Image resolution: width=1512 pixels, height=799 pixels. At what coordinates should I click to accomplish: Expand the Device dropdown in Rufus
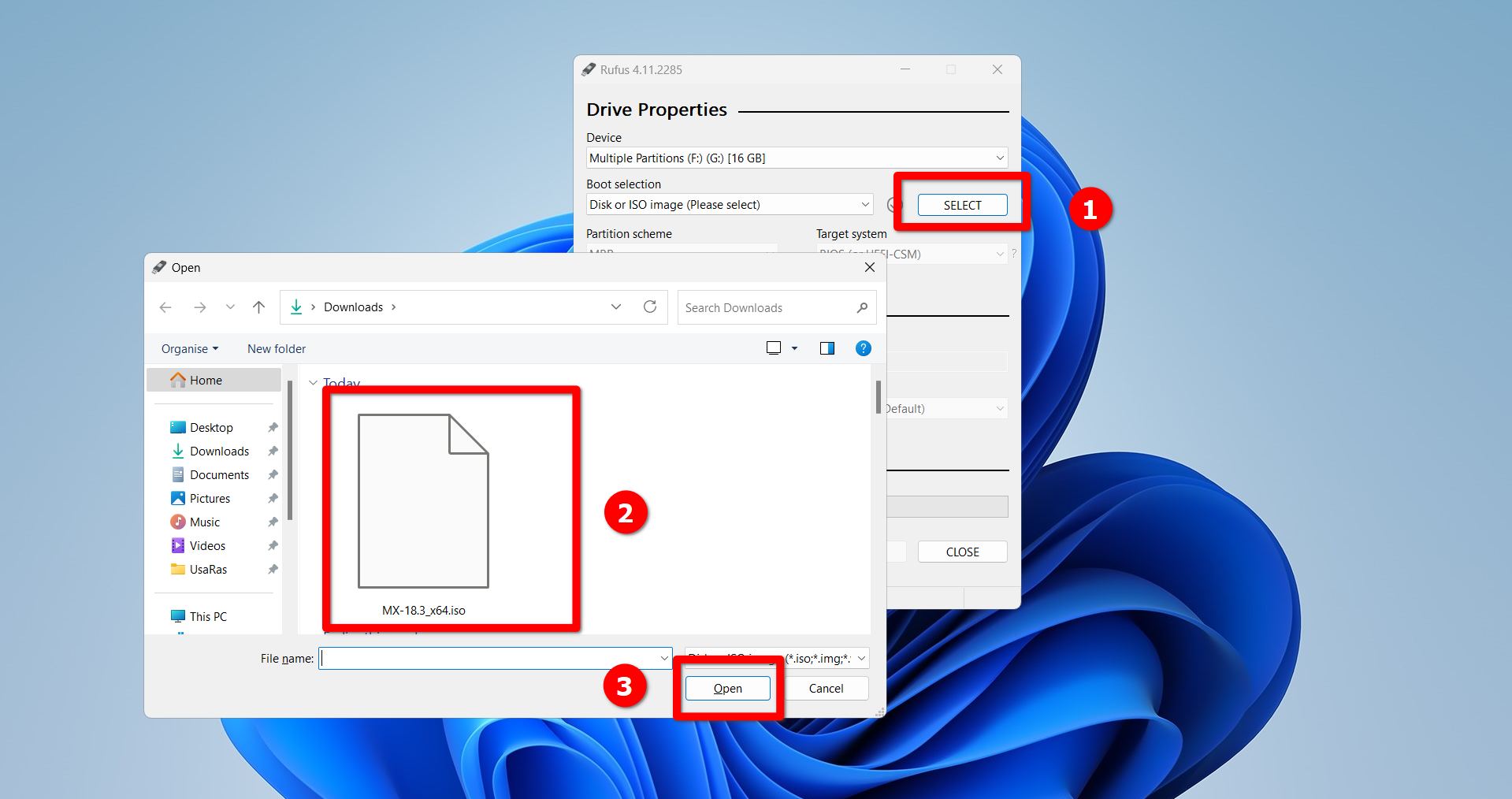coord(1000,158)
